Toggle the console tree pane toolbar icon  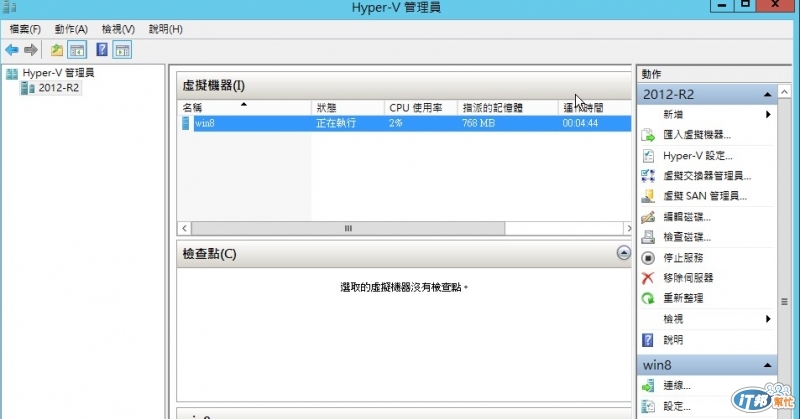click(x=77, y=50)
